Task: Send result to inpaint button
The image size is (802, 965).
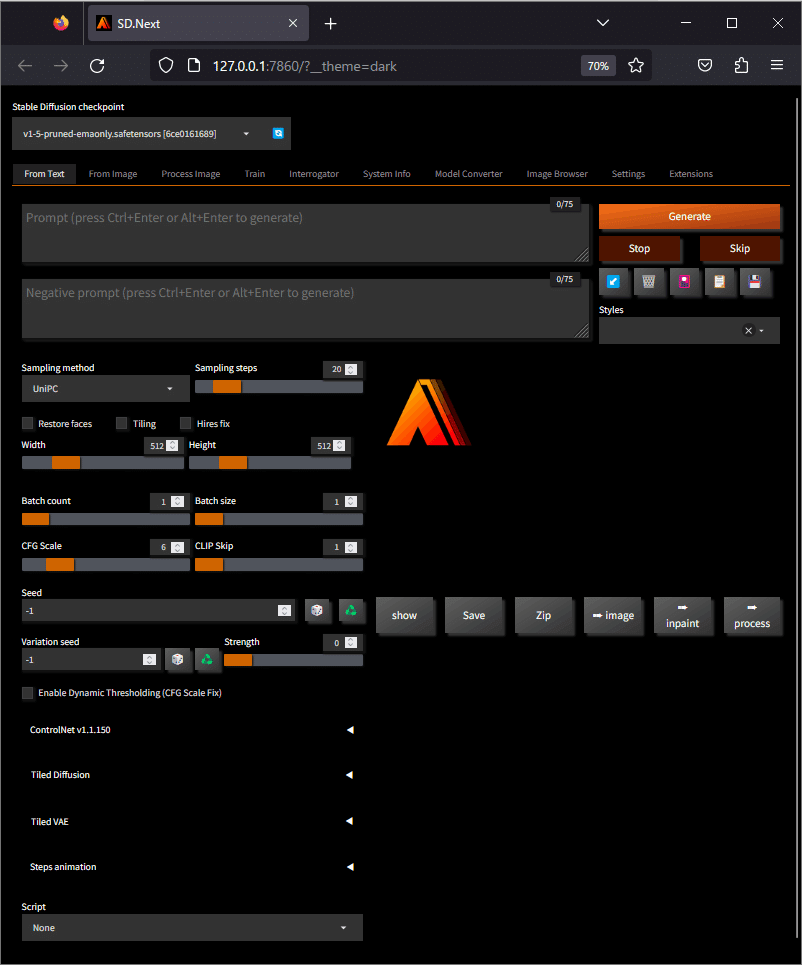Action: [683, 615]
